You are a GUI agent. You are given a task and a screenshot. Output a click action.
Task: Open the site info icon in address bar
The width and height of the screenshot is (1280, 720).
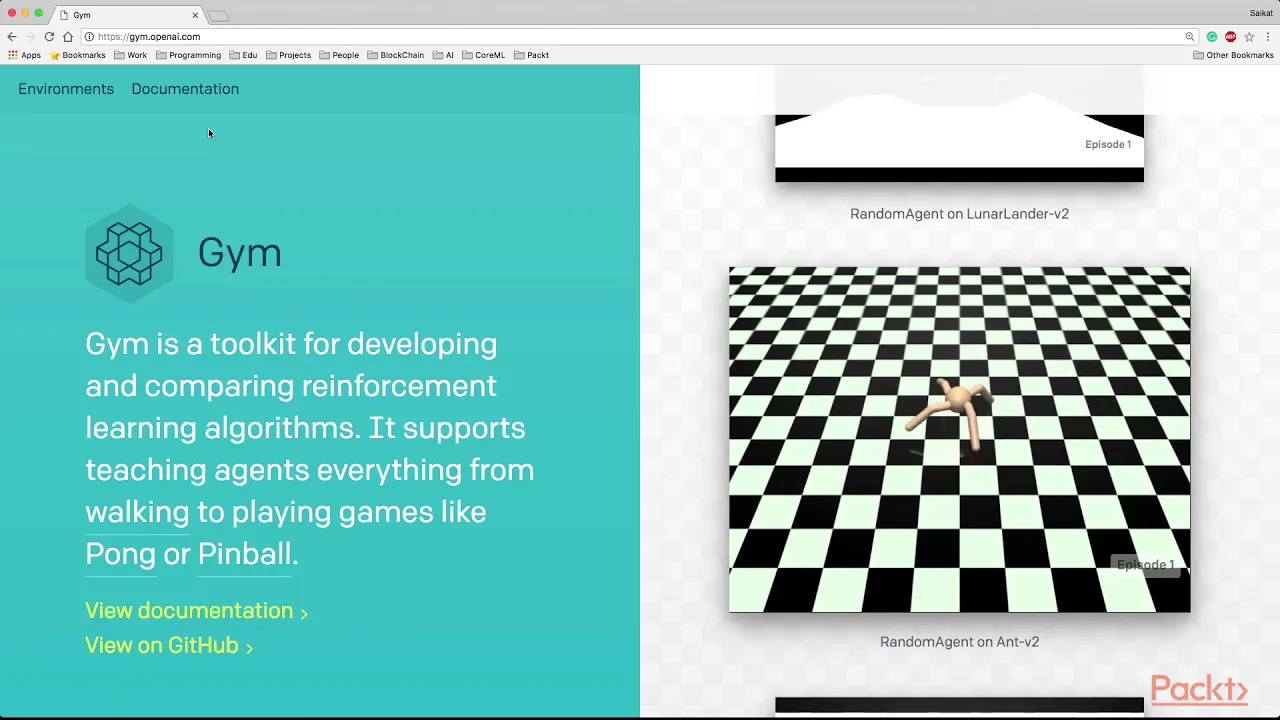(x=89, y=37)
